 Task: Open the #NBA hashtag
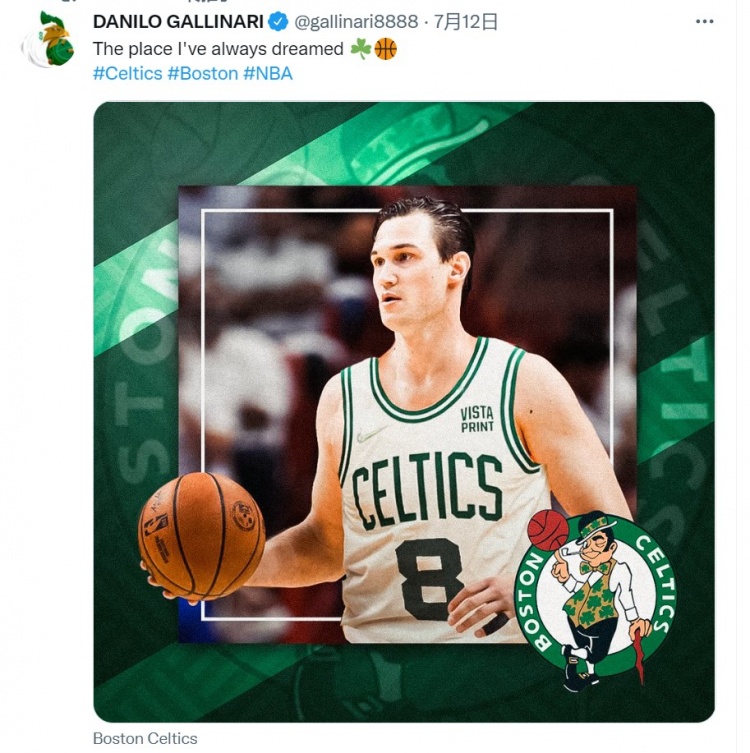click(x=267, y=73)
